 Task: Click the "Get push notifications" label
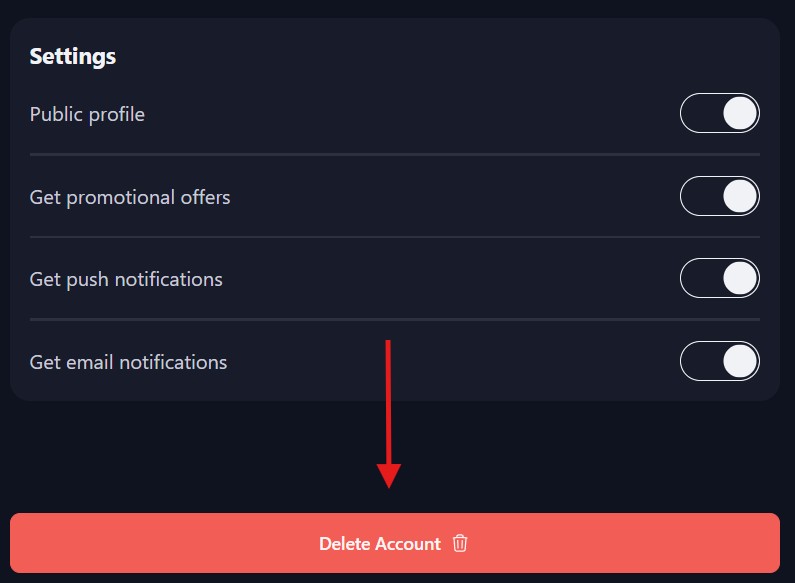(126, 279)
